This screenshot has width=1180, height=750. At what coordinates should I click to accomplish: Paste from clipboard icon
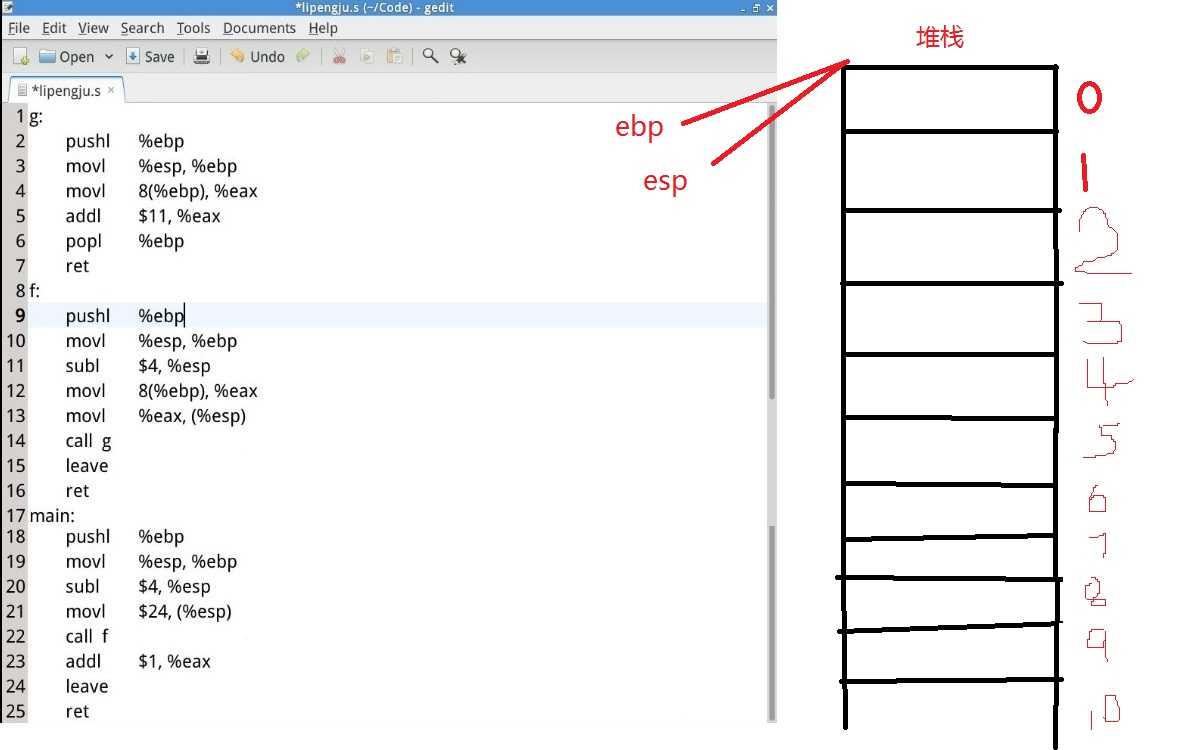(394, 56)
